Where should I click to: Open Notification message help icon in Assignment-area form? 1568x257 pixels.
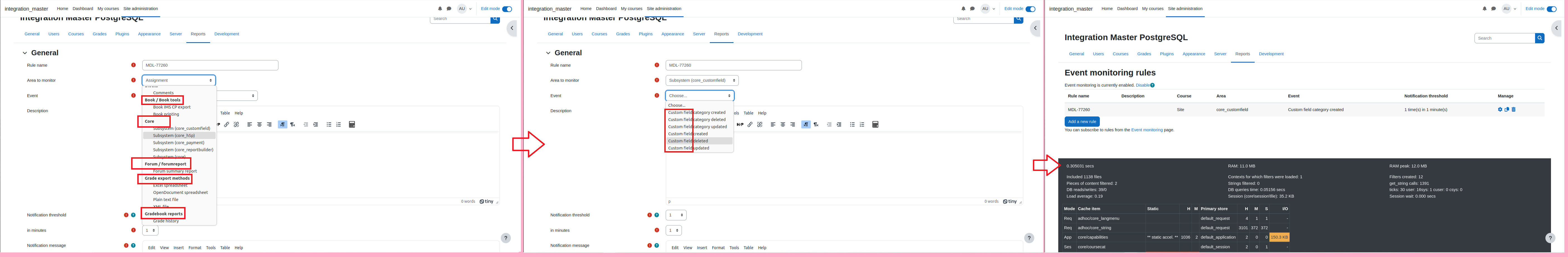133,246
